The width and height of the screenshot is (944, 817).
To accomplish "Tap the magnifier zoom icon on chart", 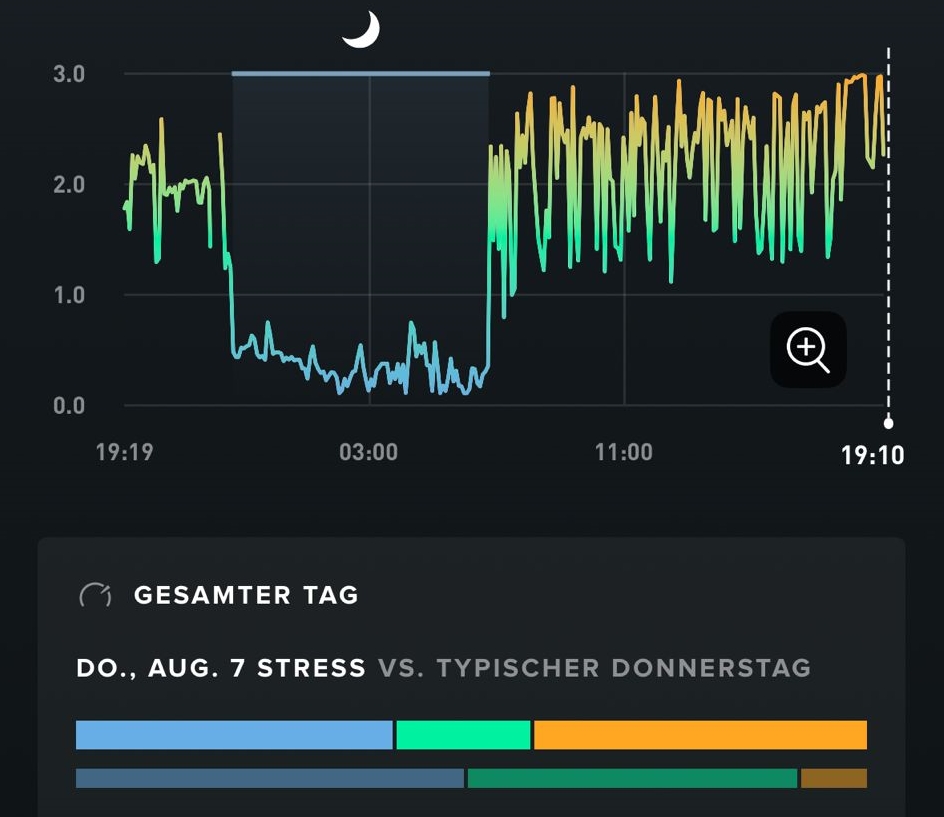I will [x=808, y=350].
